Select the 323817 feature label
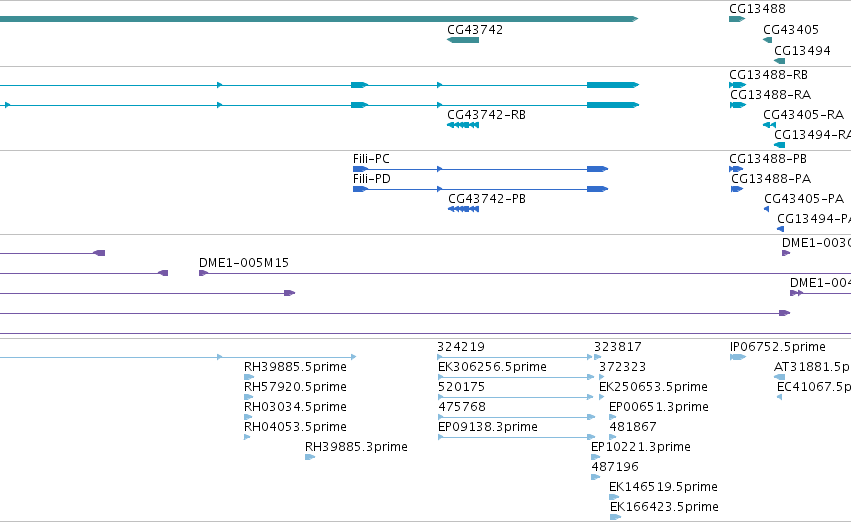Image resolution: width=851 pixels, height=522 pixels. pyautogui.click(x=618, y=347)
